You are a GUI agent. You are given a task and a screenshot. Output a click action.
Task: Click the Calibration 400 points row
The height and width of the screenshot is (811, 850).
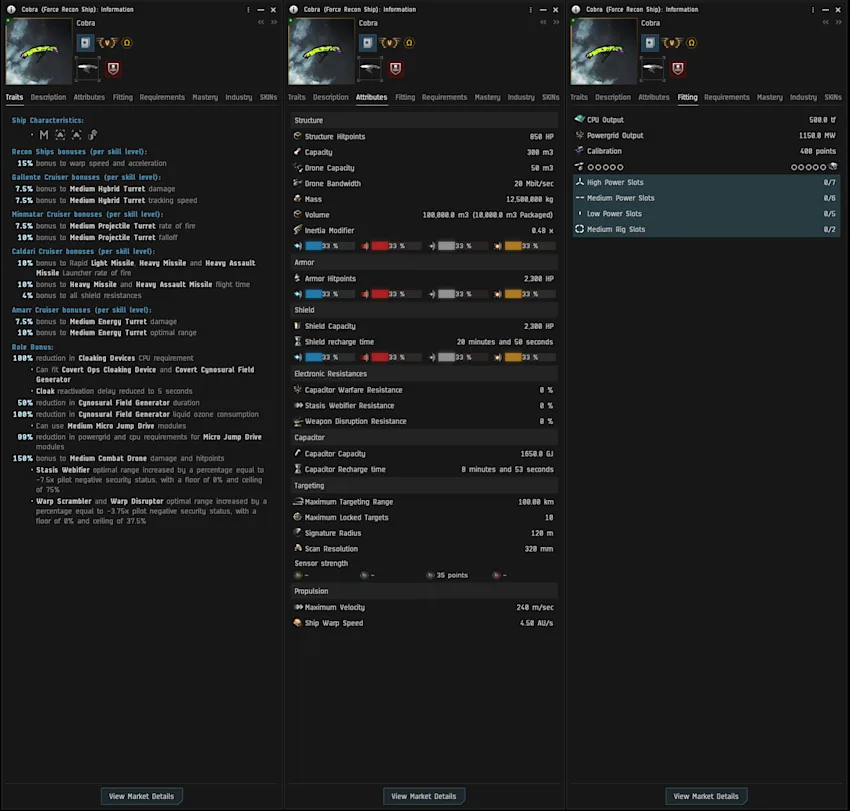pos(706,151)
